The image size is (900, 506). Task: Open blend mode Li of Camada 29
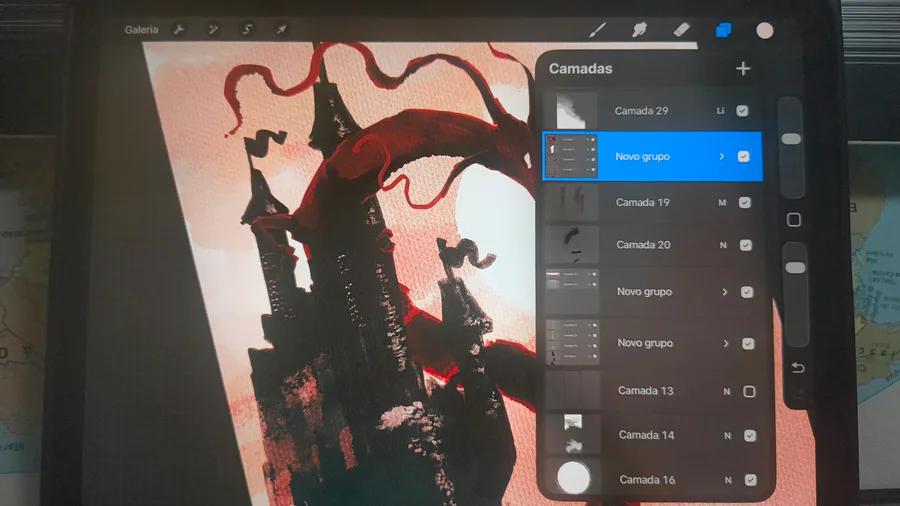coord(720,111)
